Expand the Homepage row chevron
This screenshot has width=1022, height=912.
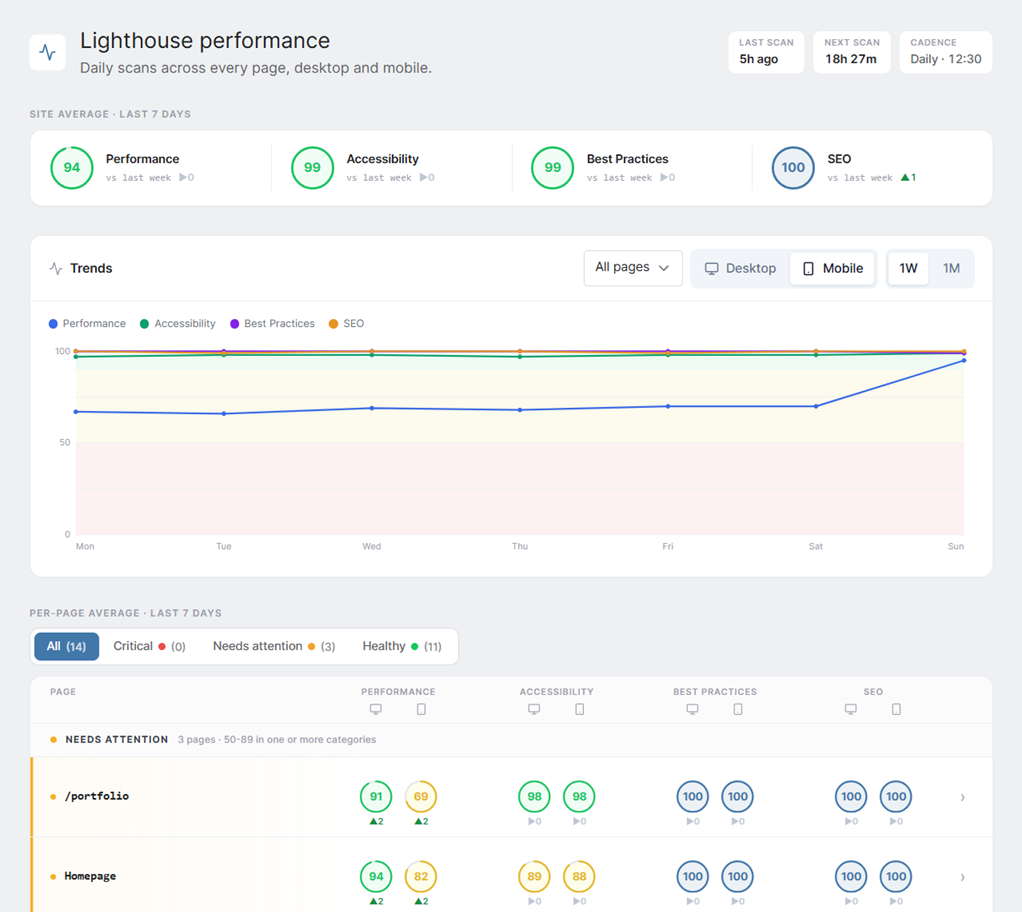(963, 877)
